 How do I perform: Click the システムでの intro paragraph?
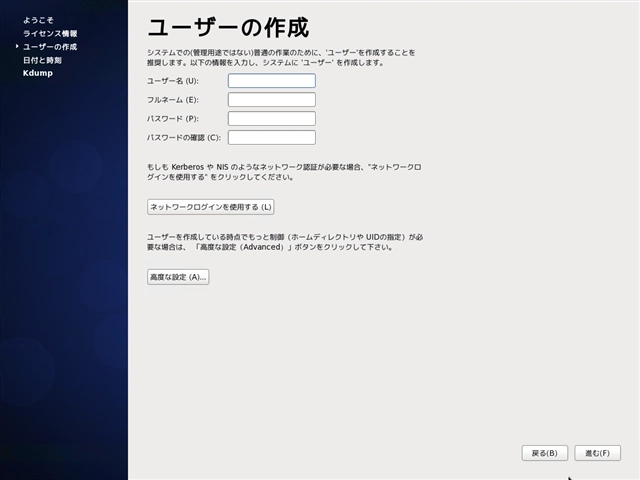[281, 58]
